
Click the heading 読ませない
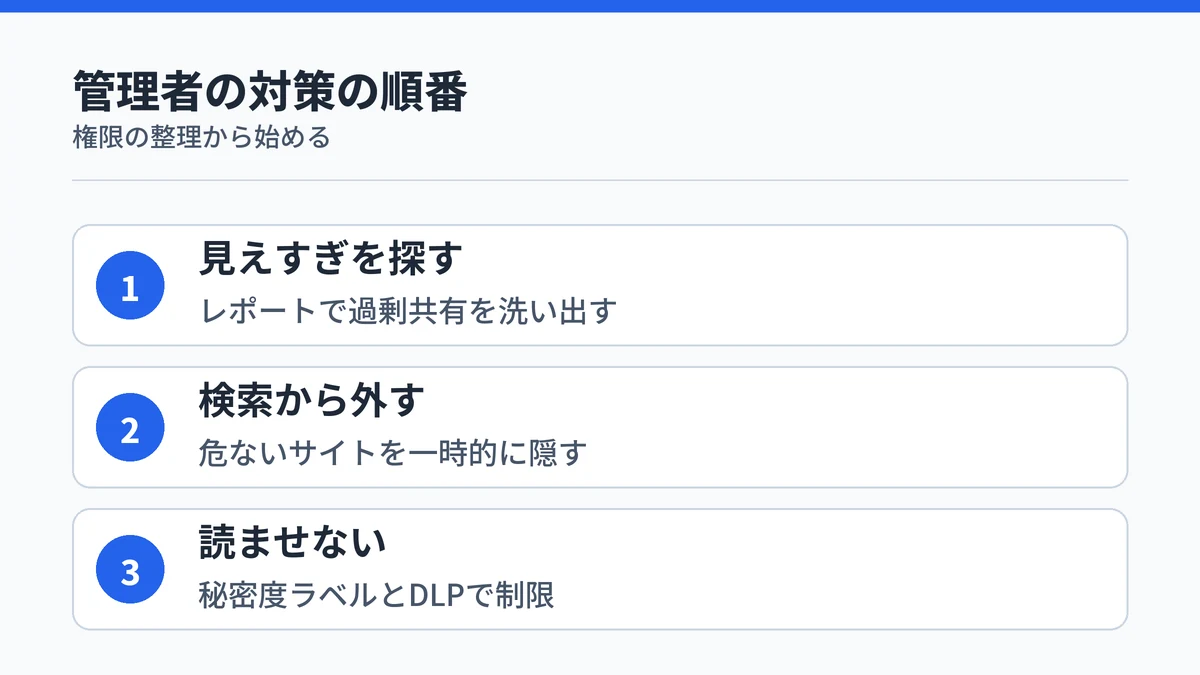(x=294, y=543)
